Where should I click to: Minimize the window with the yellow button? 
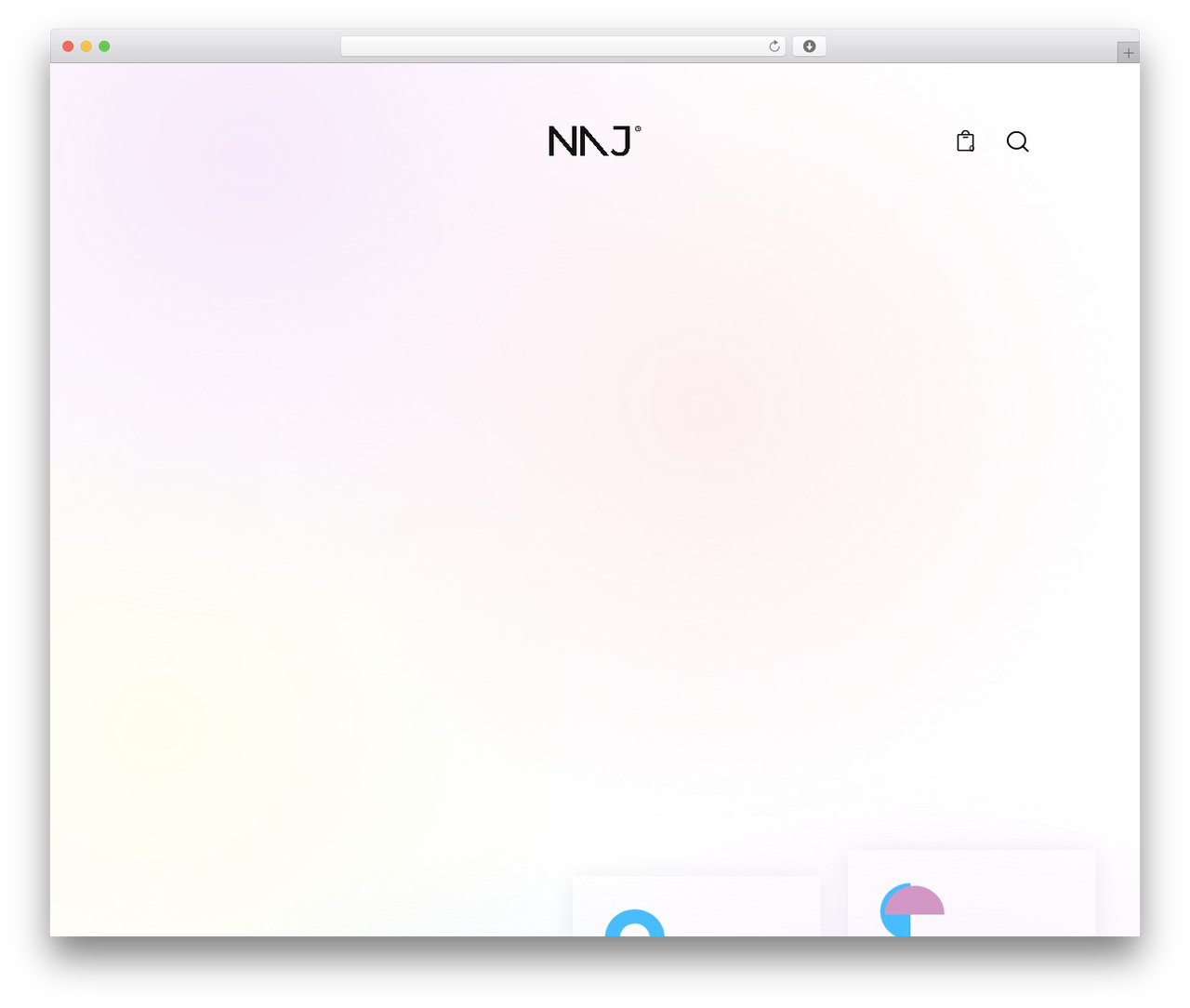pos(86,46)
